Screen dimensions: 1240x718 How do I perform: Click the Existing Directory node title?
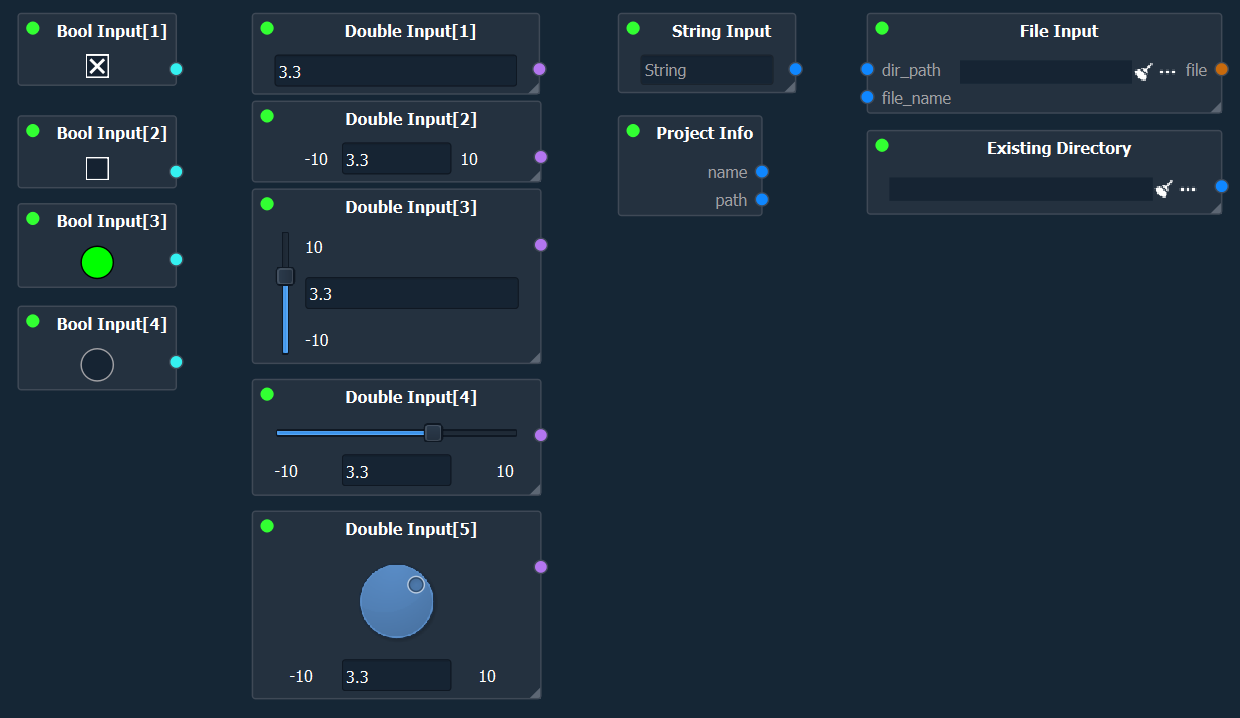point(1059,148)
